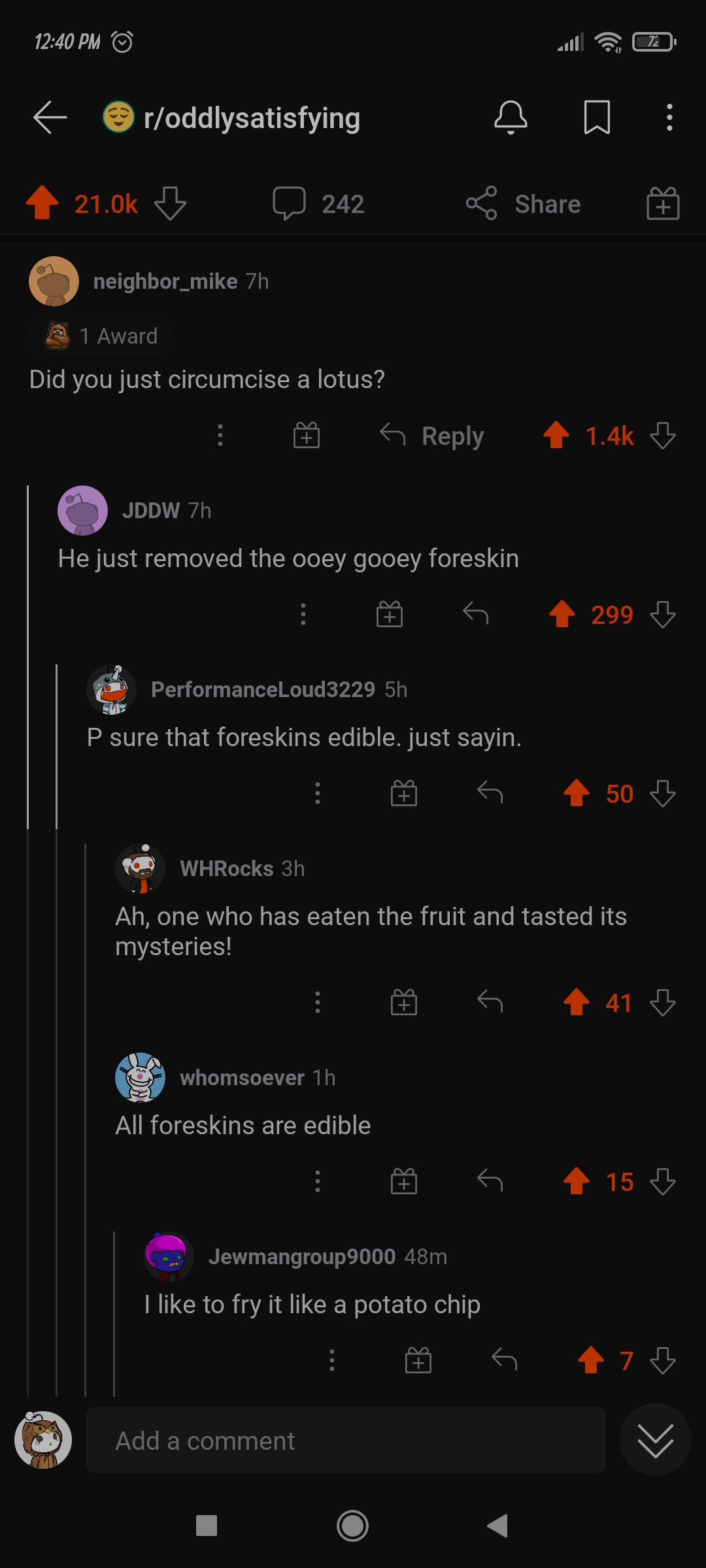The height and width of the screenshot is (1568, 706).
Task: Give an award to neighbor_mike's comment
Action: coord(305,435)
